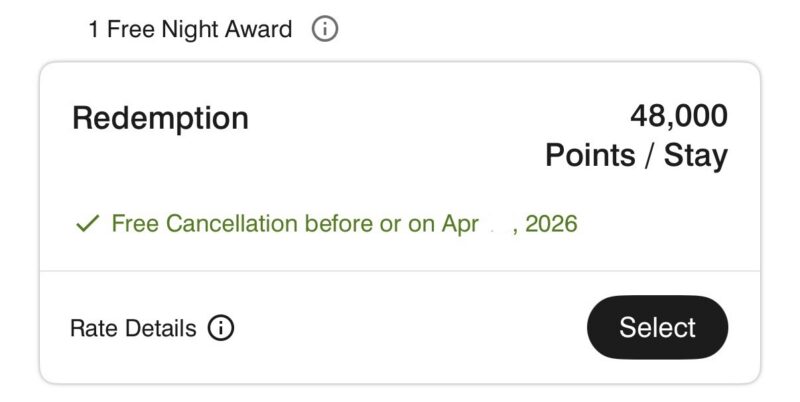Click the Redemption rate heading
The width and height of the screenshot is (800, 402).
click(x=160, y=118)
